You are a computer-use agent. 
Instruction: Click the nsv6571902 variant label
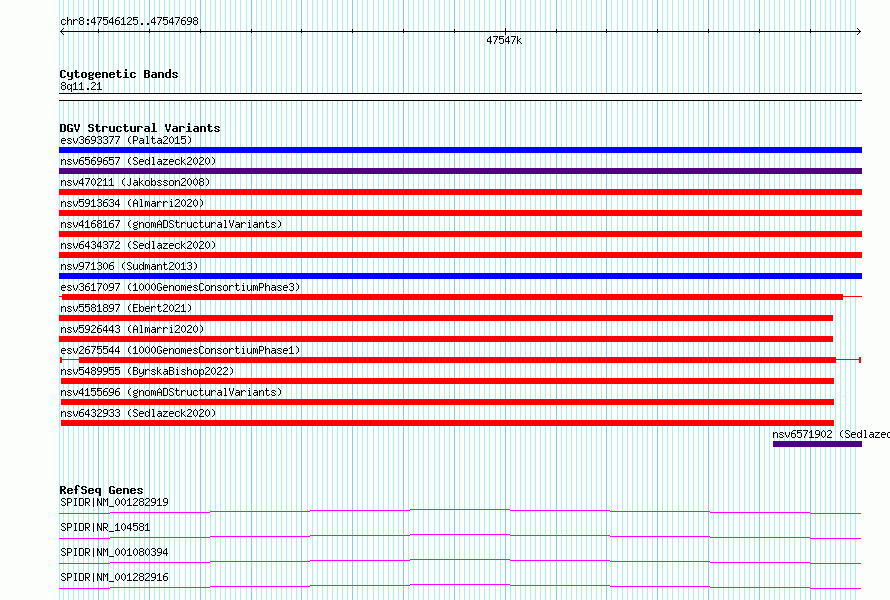[x=831, y=434]
